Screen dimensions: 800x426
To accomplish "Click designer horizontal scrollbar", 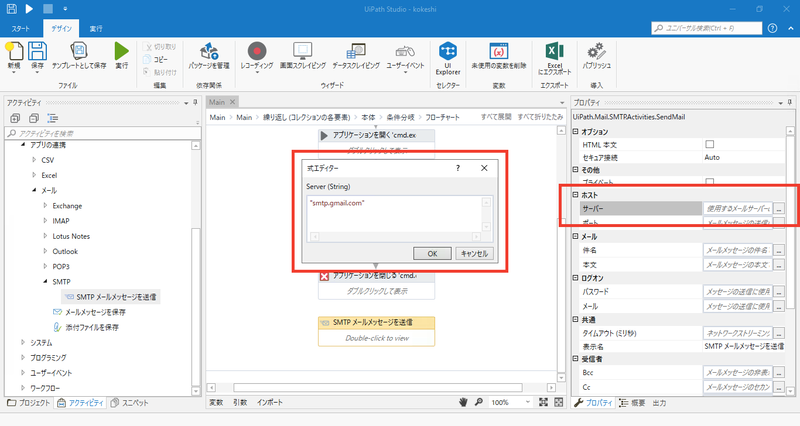I will point(378,387).
